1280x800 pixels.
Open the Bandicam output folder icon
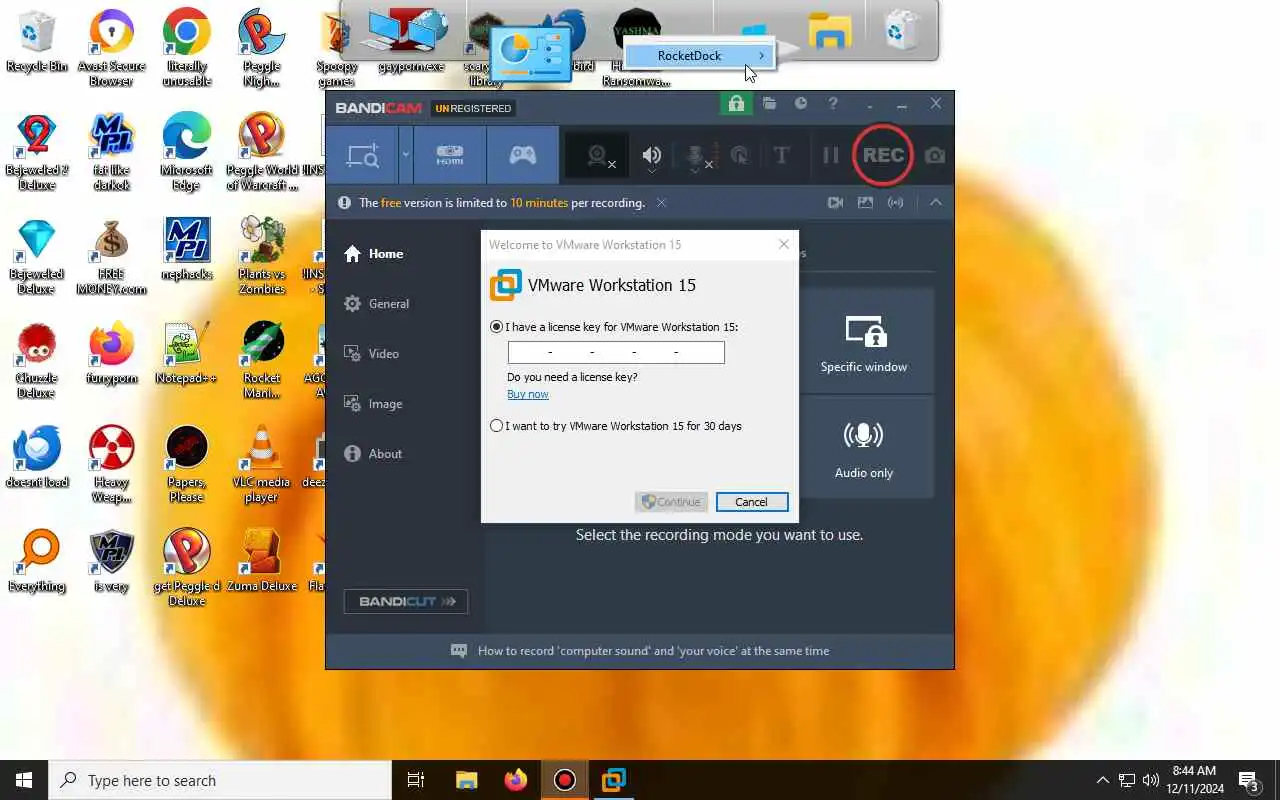[769, 104]
